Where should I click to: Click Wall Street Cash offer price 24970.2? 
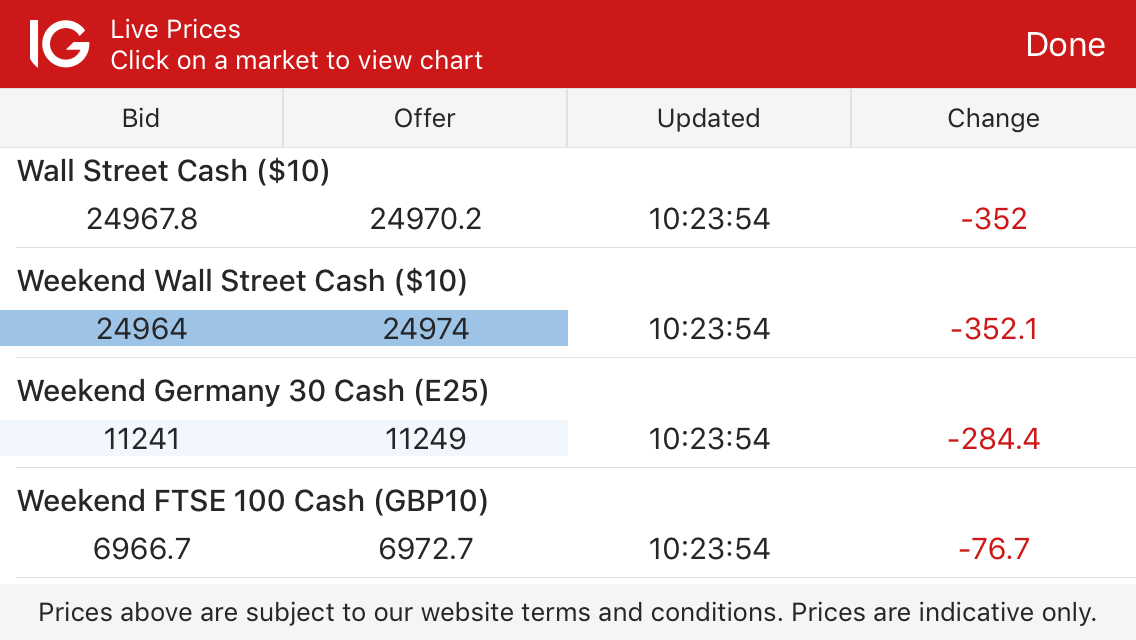point(426,219)
